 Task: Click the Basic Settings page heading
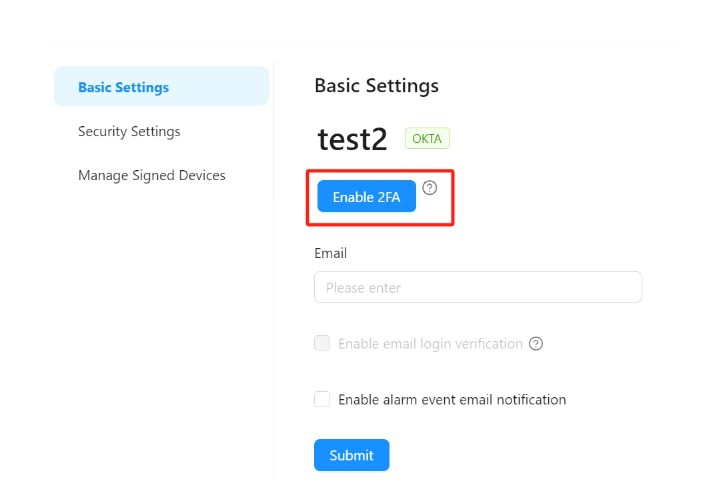tap(376, 86)
